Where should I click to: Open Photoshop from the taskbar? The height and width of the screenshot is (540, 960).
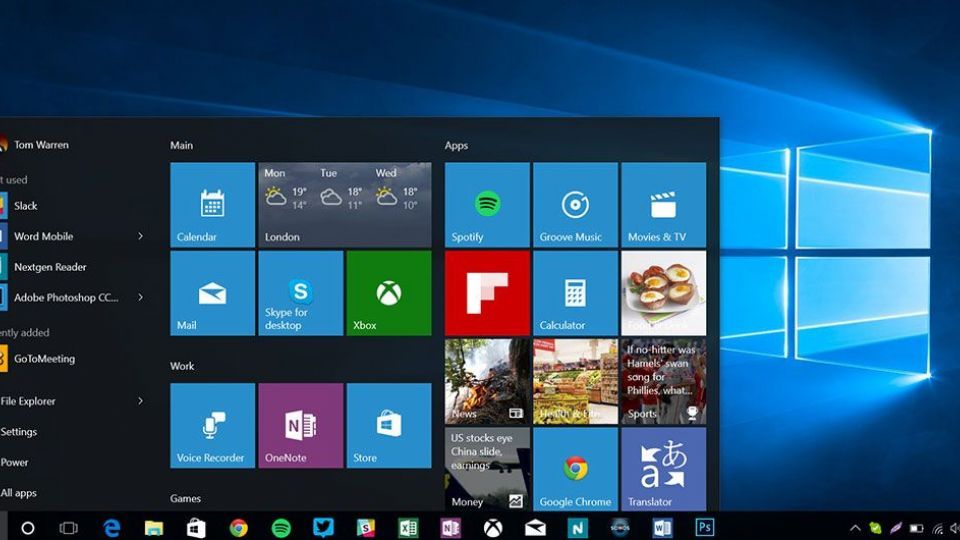(x=705, y=527)
